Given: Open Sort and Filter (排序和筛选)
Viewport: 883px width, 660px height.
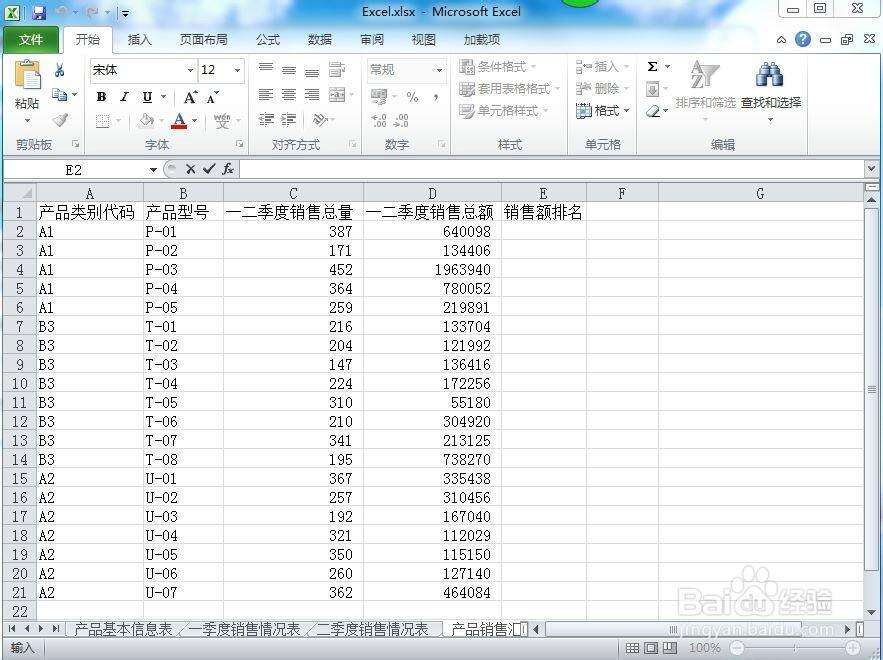Looking at the screenshot, I should pos(705,89).
